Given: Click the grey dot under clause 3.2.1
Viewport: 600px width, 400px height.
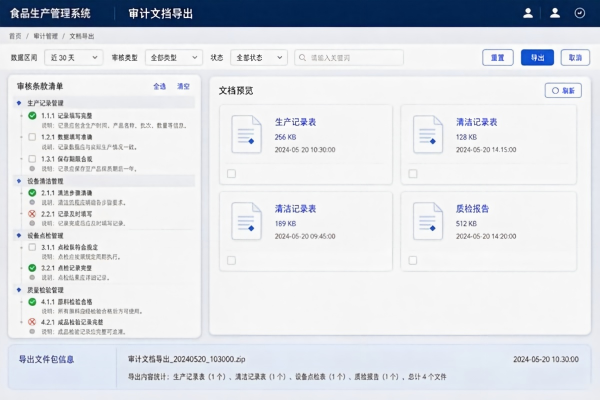Looking at the screenshot, I should point(32,277).
